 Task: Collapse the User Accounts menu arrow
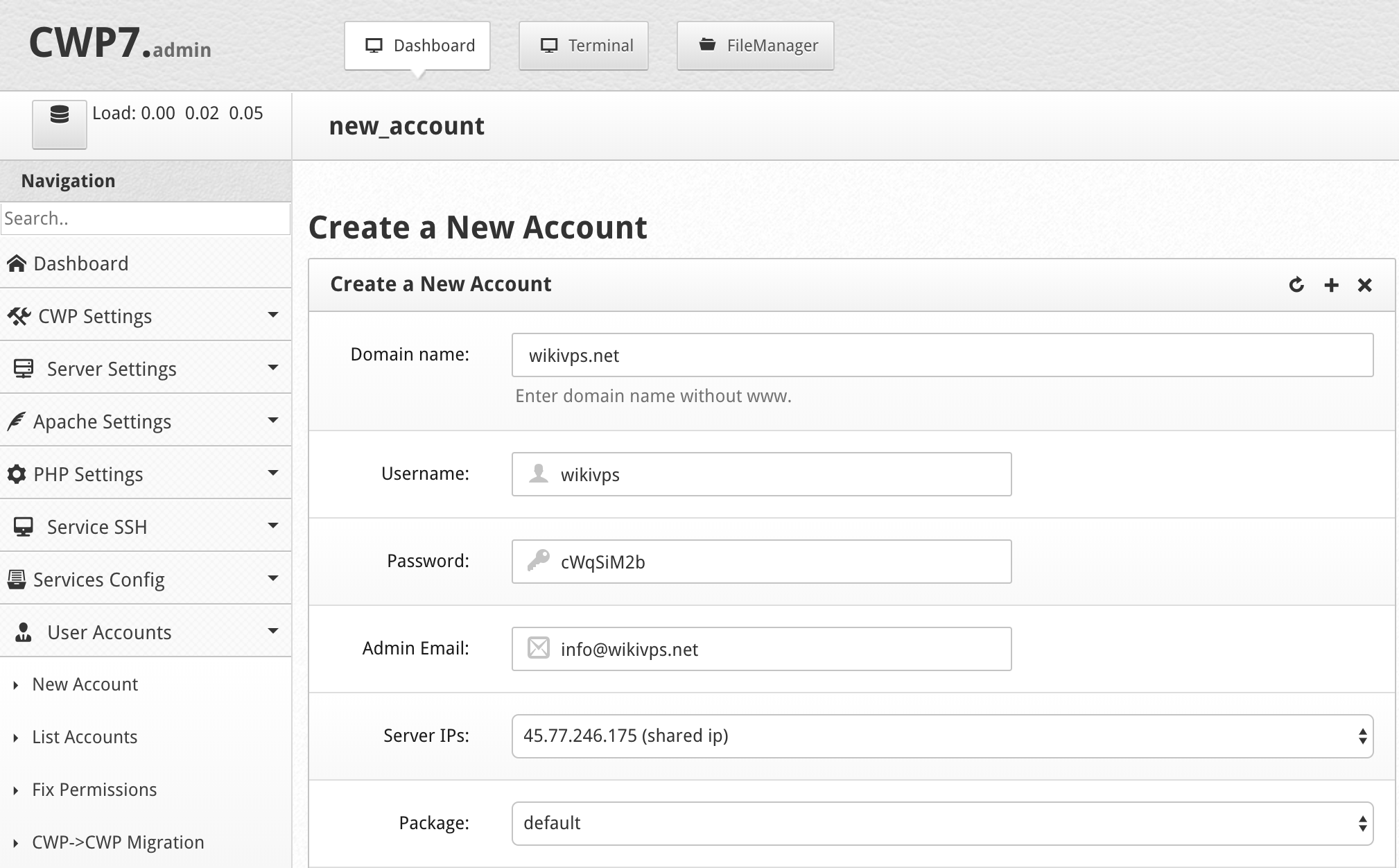[273, 631]
